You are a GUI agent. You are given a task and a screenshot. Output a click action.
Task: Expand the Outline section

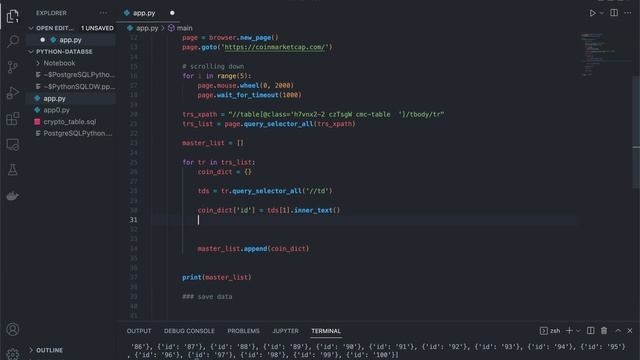49,350
